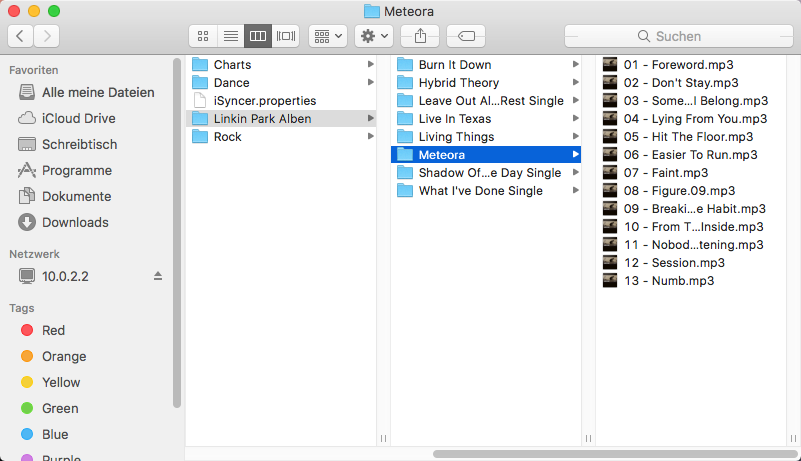Screen dimensions: 801x461
Task: Click the horizontal scrollbar at the bottom
Action: click(x=615, y=454)
